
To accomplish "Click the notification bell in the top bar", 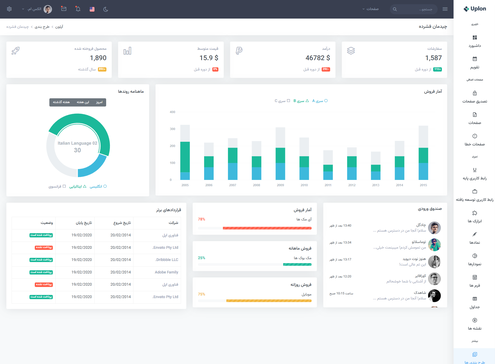I will [x=78, y=9].
